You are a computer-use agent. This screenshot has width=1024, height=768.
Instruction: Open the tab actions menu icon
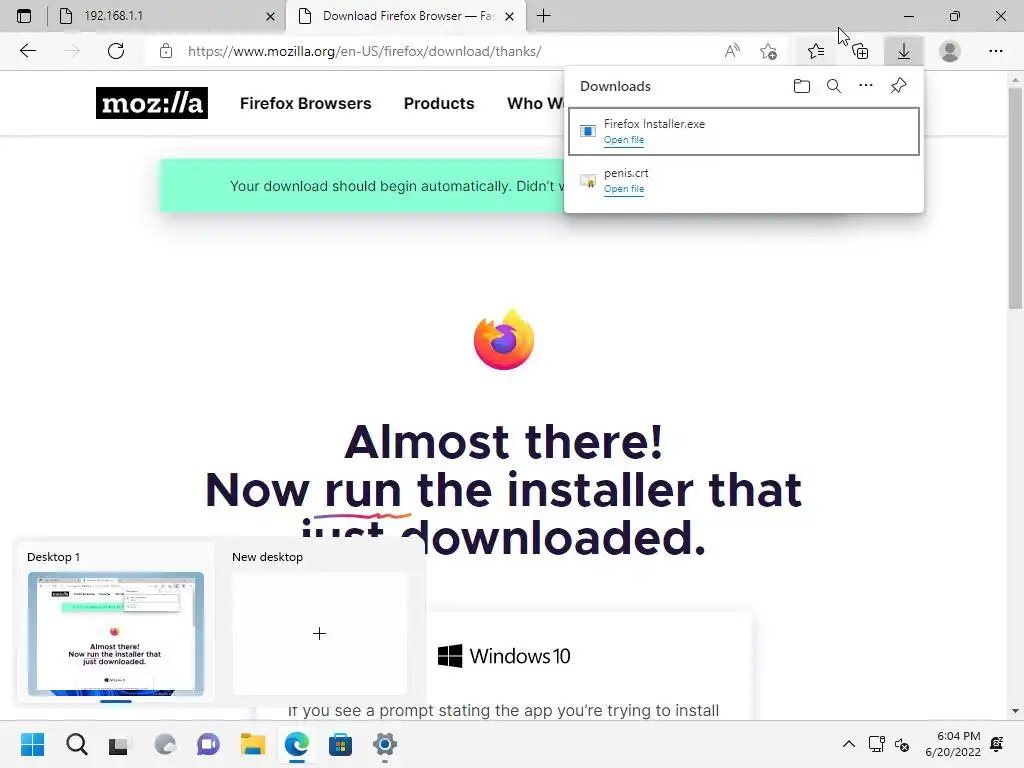click(24, 16)
